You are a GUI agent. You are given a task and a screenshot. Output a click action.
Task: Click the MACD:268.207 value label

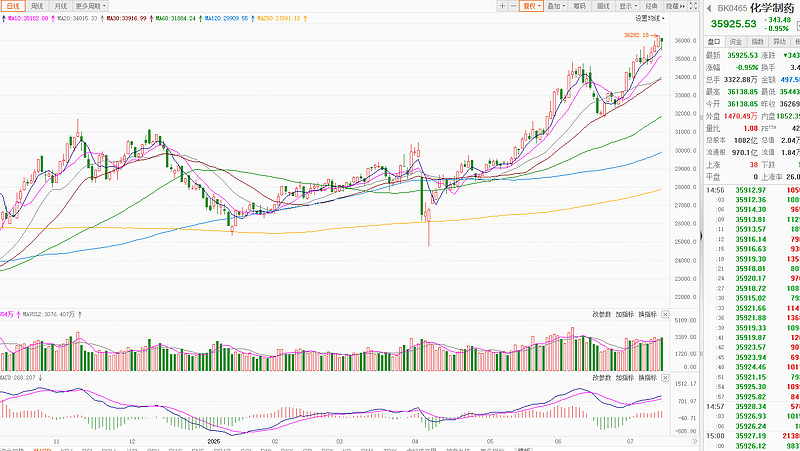(x=18, y=378)
